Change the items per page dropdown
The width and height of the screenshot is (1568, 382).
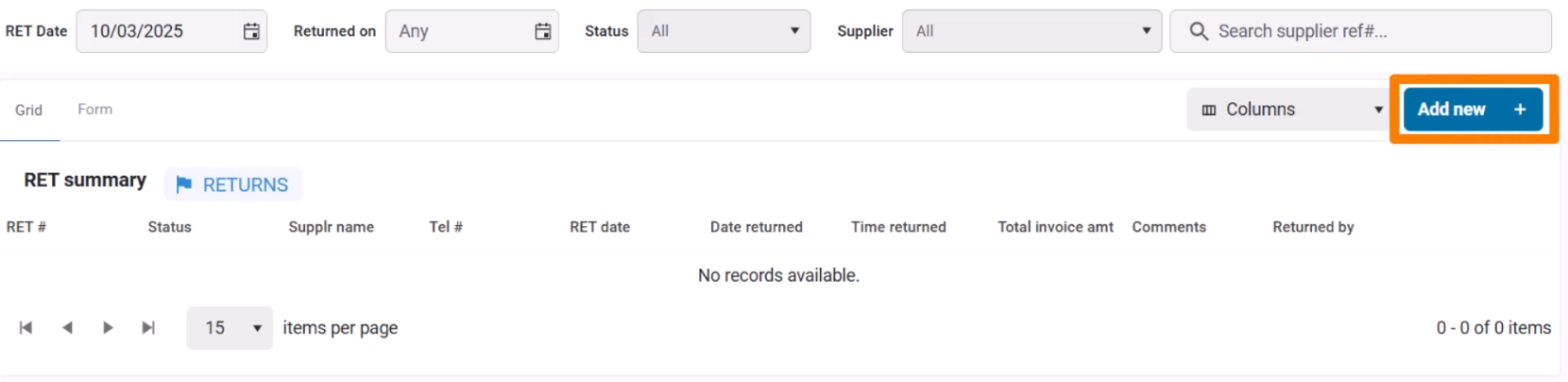(230, 328)
